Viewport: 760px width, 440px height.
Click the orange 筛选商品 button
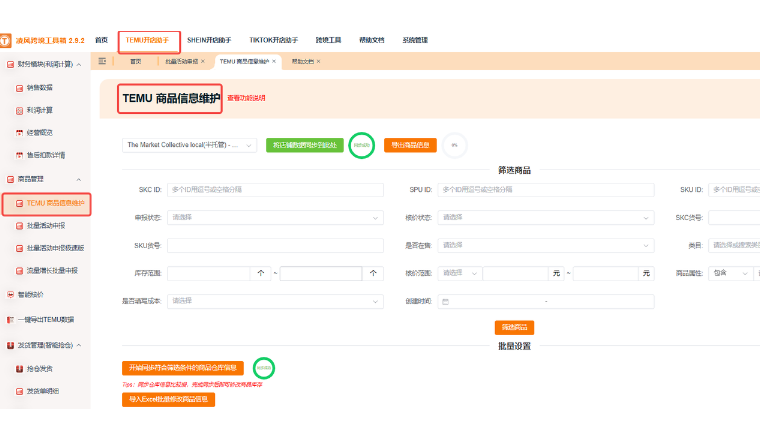coord(514,328)
